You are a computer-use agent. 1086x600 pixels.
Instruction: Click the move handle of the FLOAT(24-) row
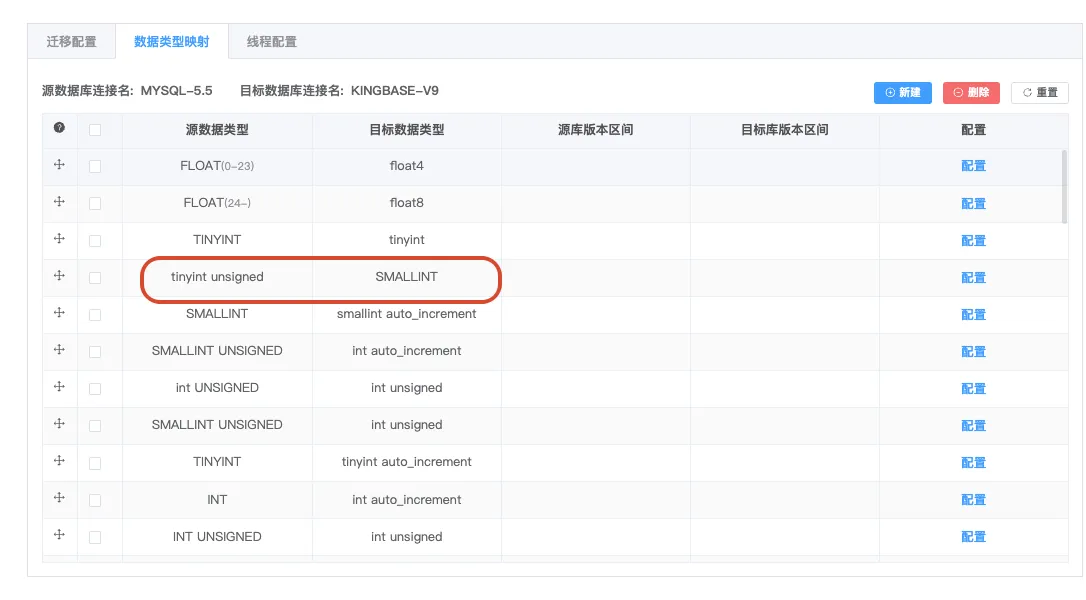pyautogui.click(x=60, y=202)
